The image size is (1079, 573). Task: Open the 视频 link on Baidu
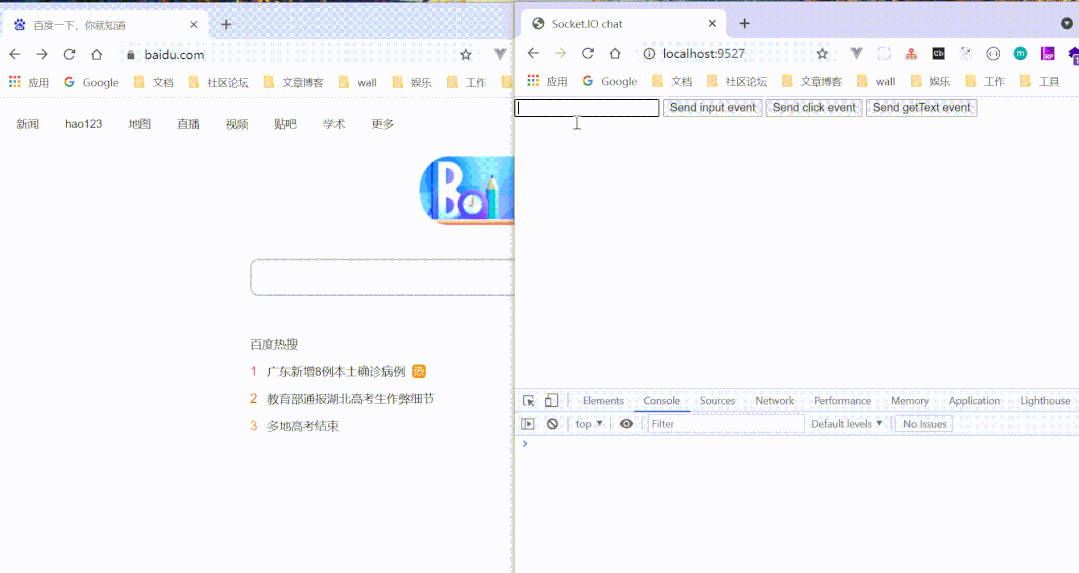pyautogui.click(x=237, y=124)
